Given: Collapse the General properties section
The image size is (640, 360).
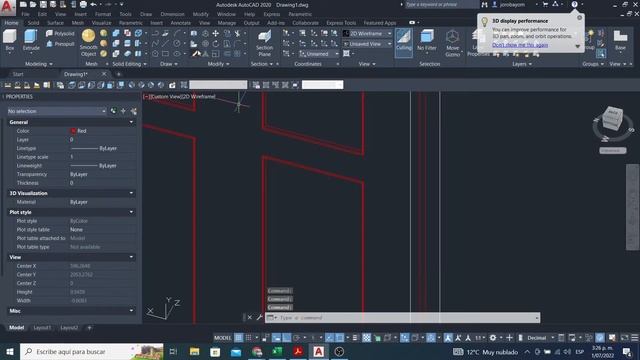Looking at the screenshot, I should pyautogui.click(x=131, y=122).
